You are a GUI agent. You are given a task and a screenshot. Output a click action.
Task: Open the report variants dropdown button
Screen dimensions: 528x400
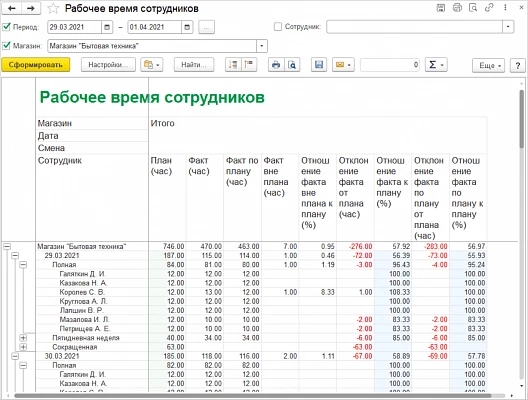tap(152, 65)
